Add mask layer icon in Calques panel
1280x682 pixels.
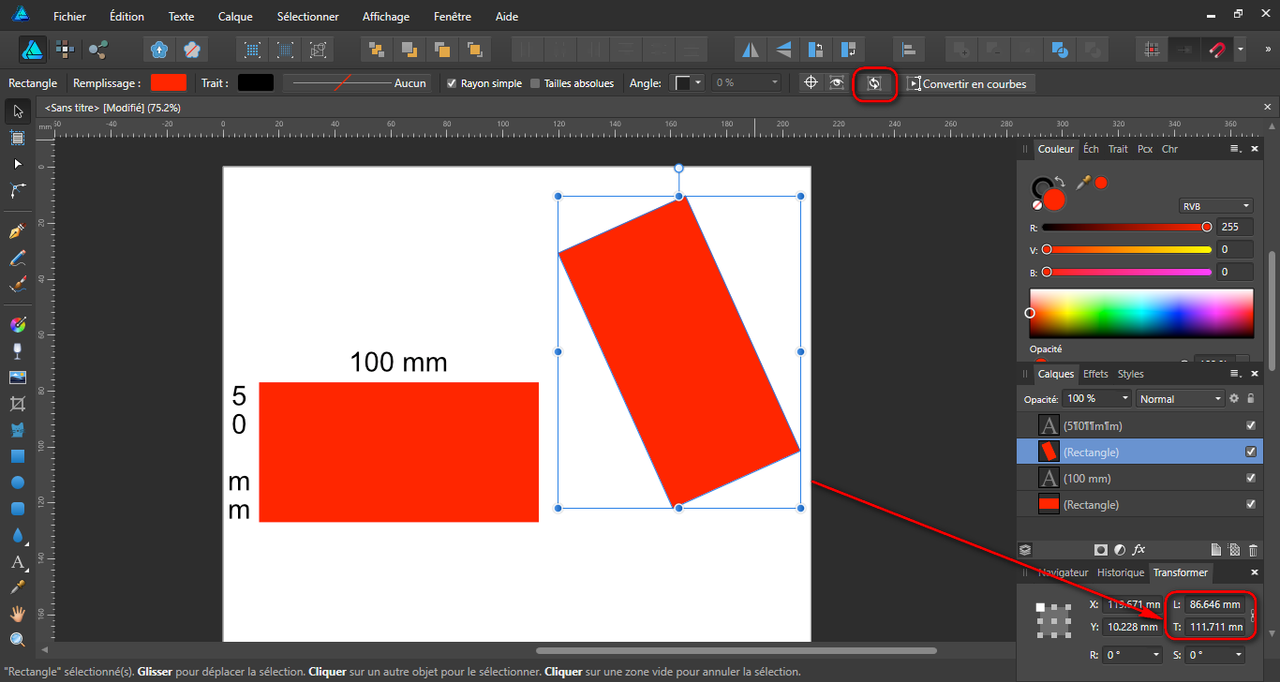(x=1101, y=550)
